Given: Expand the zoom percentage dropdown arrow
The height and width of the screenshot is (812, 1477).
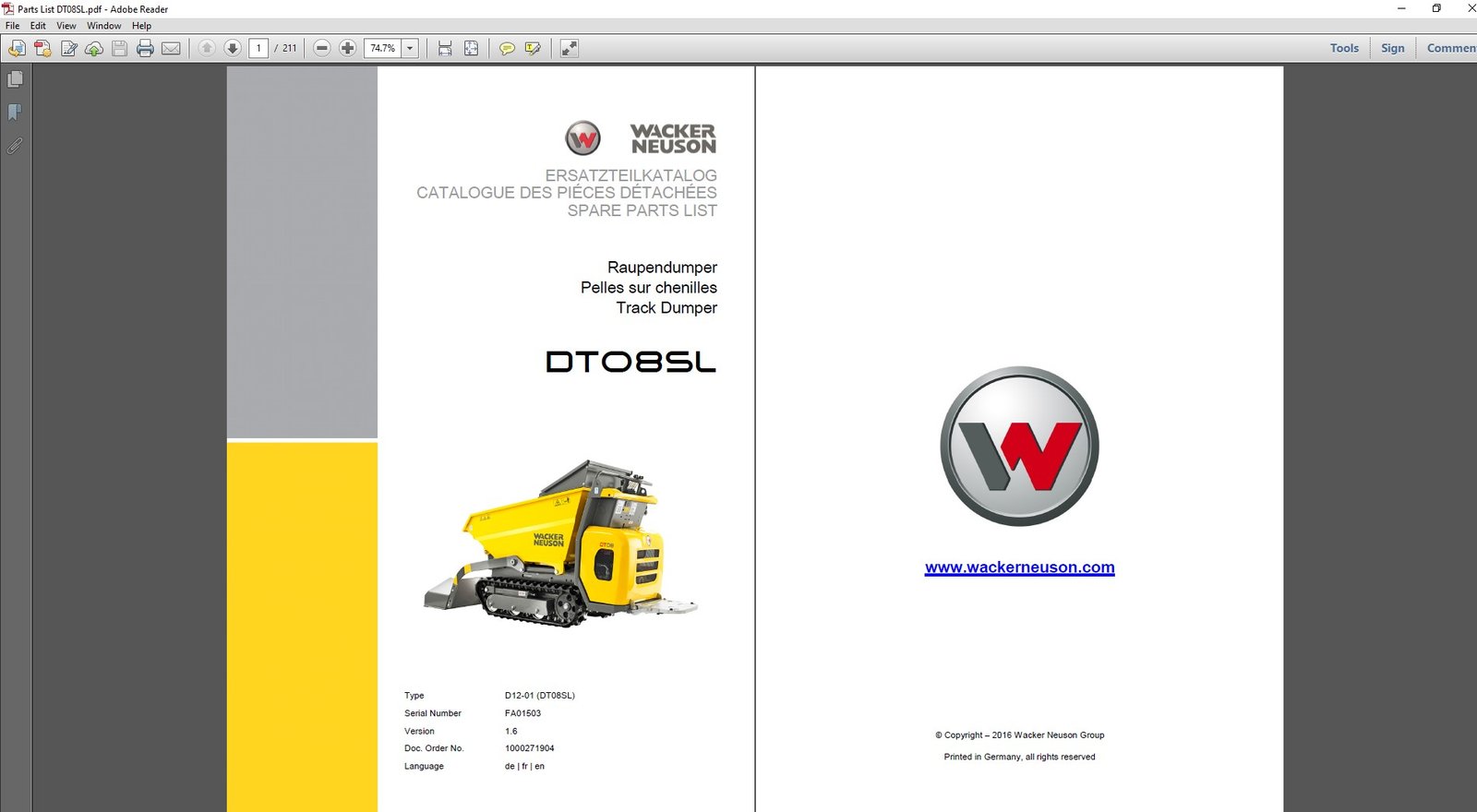Looking at the screenshot, I should [x=410, y=48].
